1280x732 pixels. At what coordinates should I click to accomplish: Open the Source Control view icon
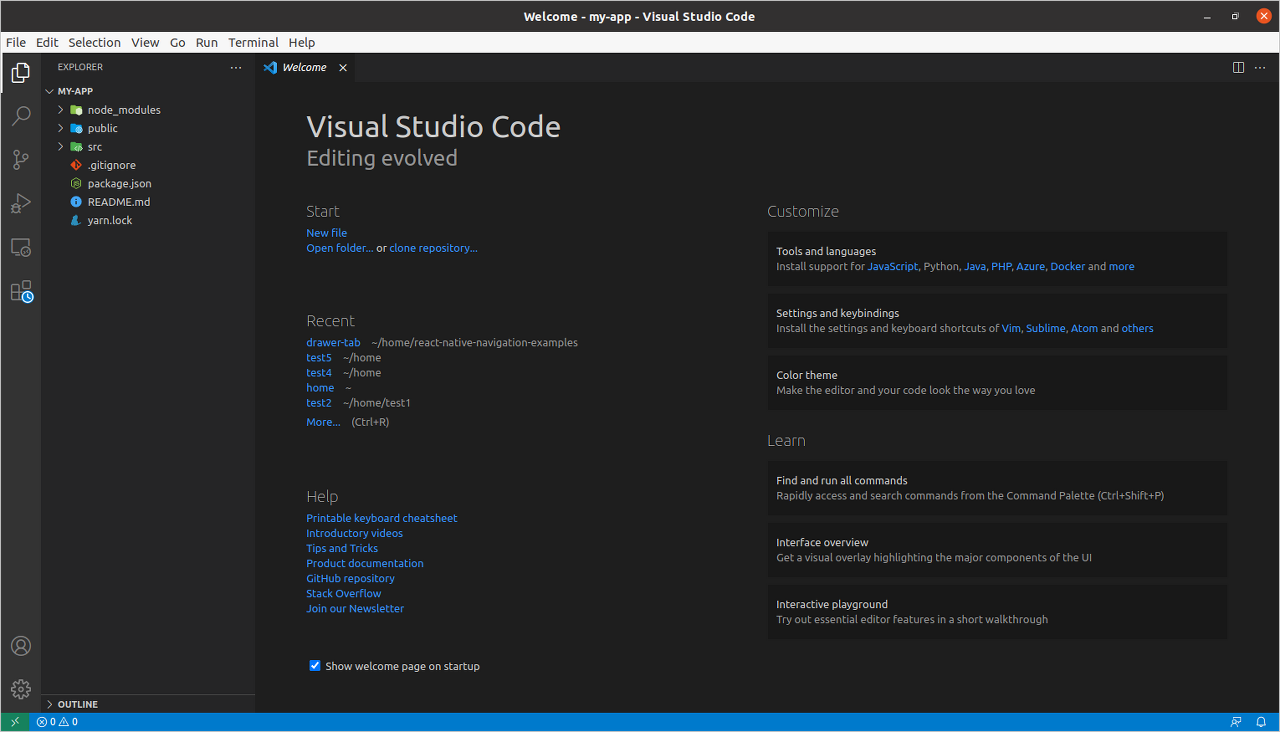coord(20,160)
